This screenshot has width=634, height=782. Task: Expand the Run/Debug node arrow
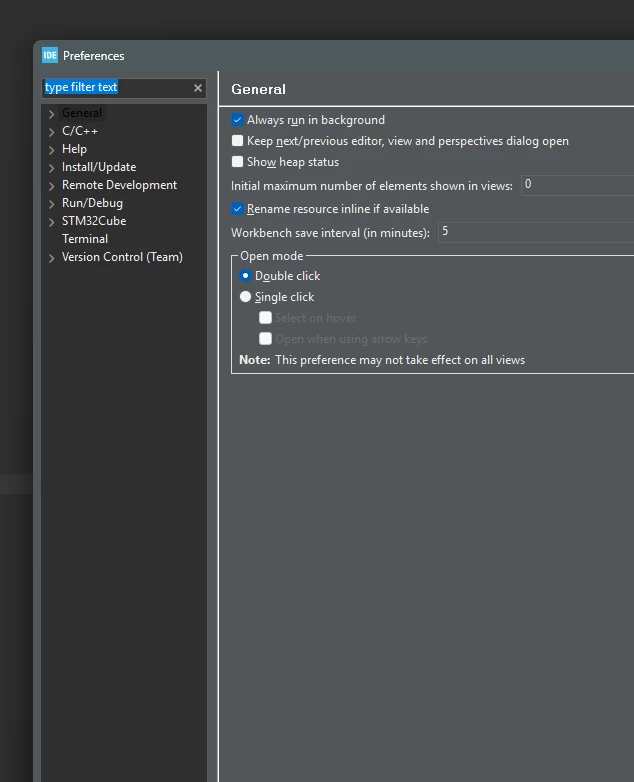[51, 204]
